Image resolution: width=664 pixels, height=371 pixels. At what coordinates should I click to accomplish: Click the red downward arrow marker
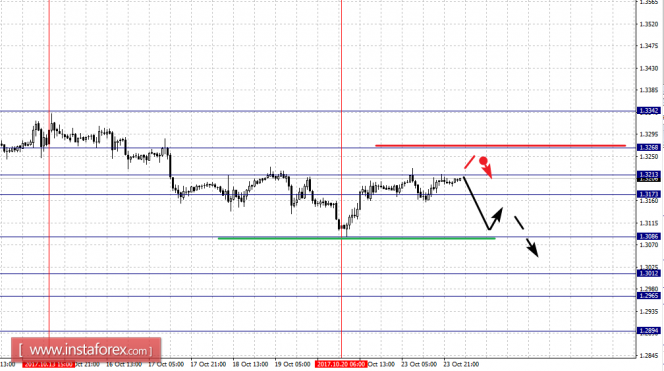pos(487,170)
